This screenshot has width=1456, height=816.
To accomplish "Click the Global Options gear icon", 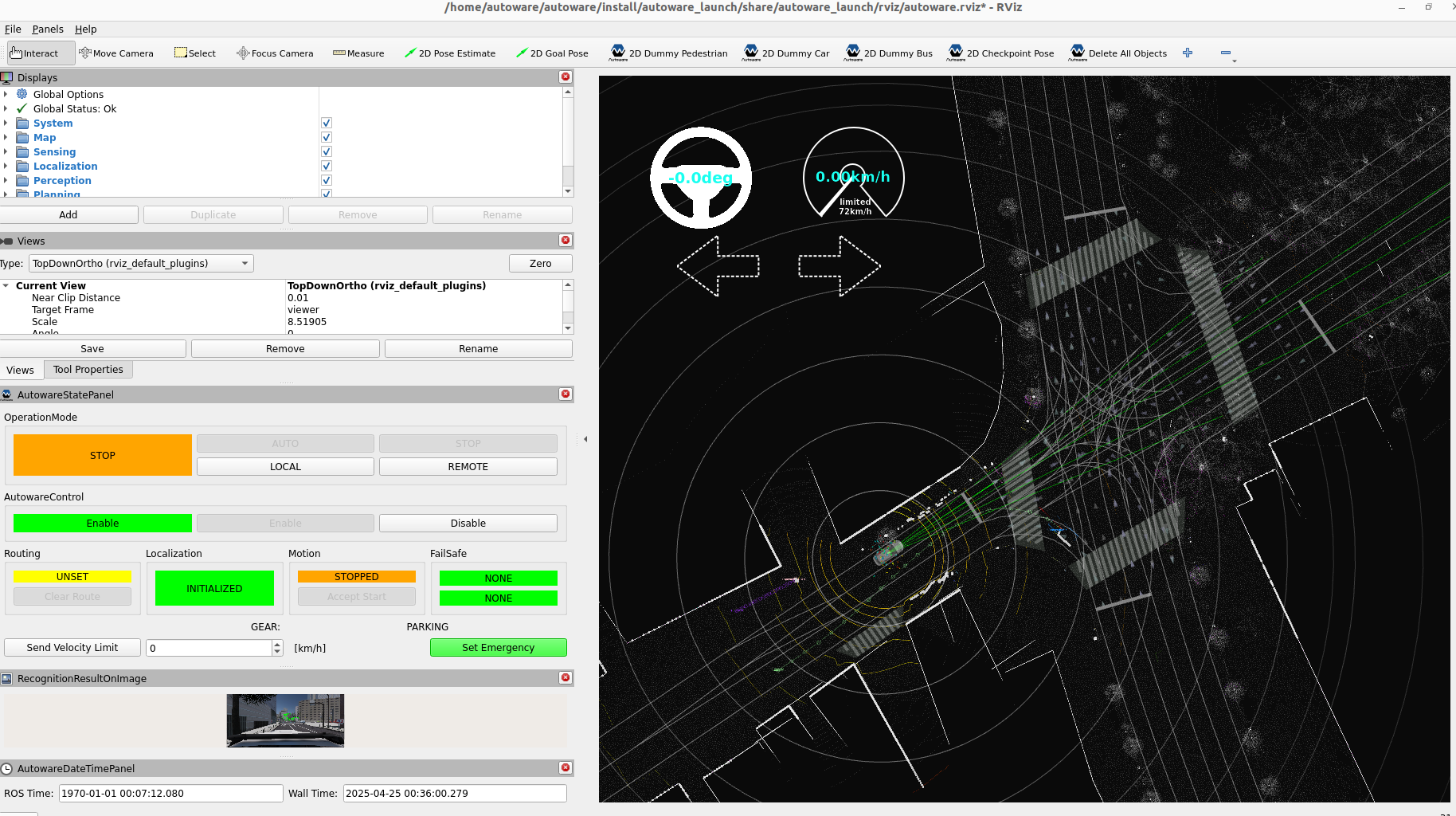I will tap(22, 94).
